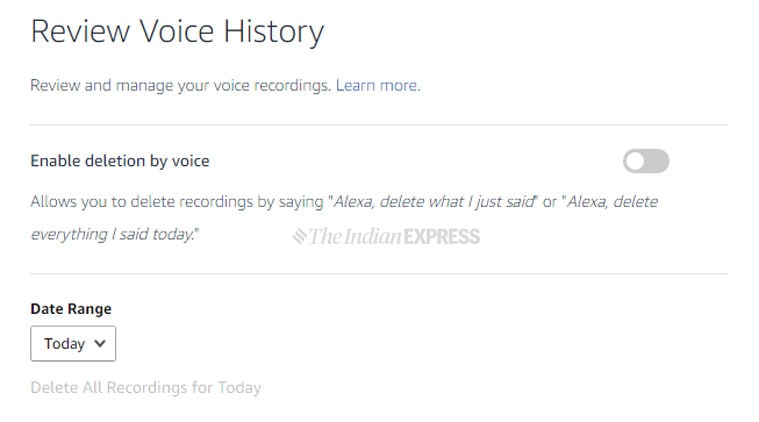Viewport: 759px width, 422px height.
Task: Click the white knob of the deletion switch
Action: coord(636,161)
